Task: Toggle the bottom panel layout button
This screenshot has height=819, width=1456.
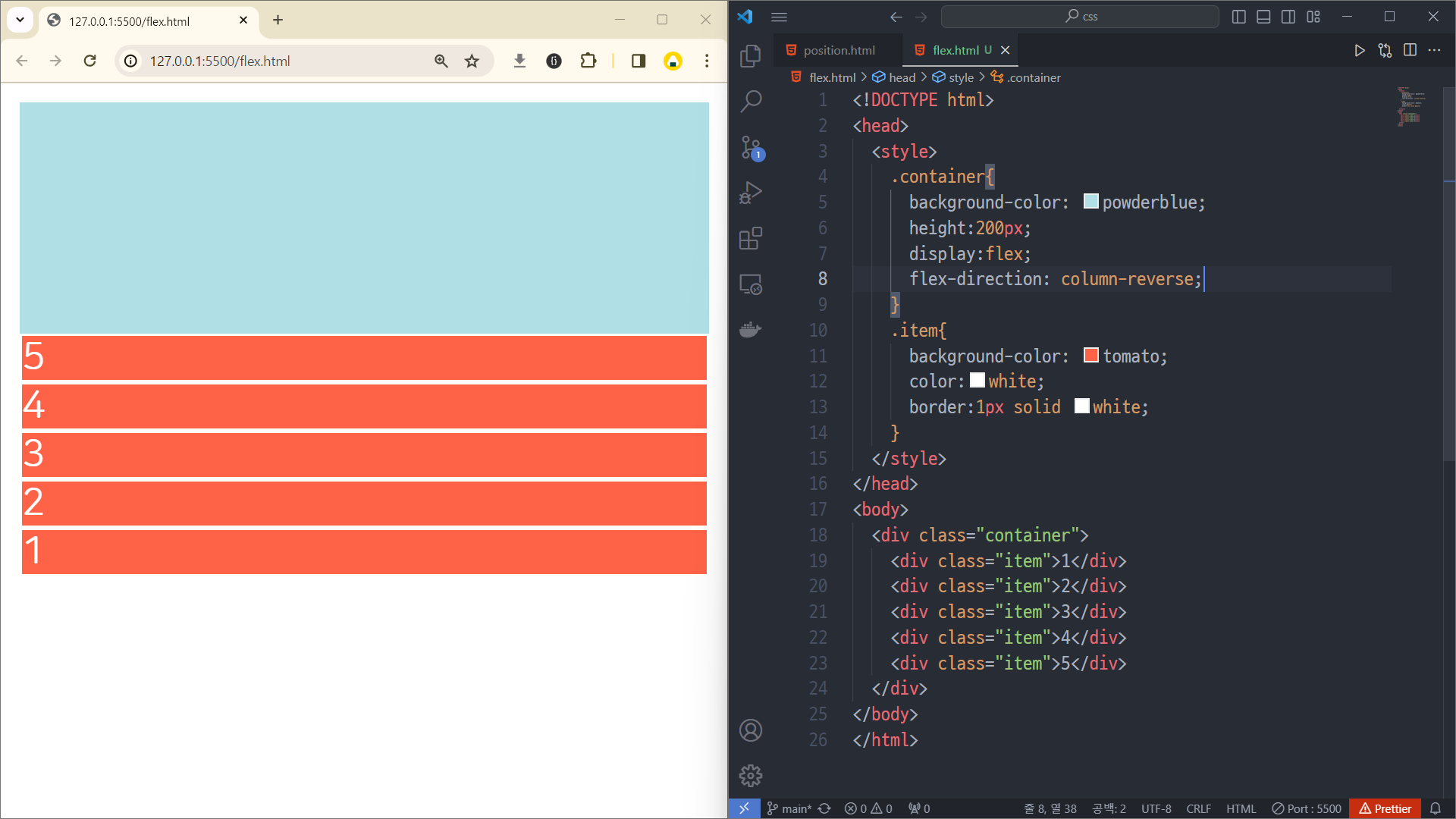Action: [1263, 17]
